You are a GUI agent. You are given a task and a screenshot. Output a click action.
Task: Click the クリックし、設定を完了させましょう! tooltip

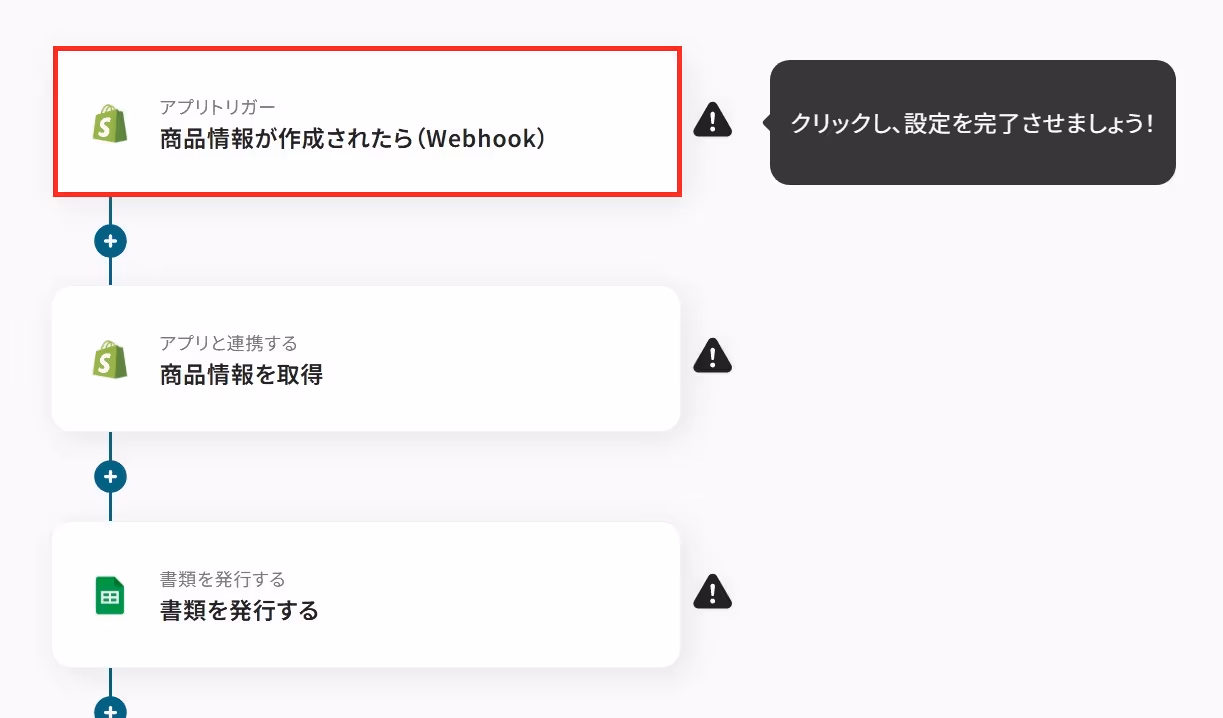coord(972,123)
